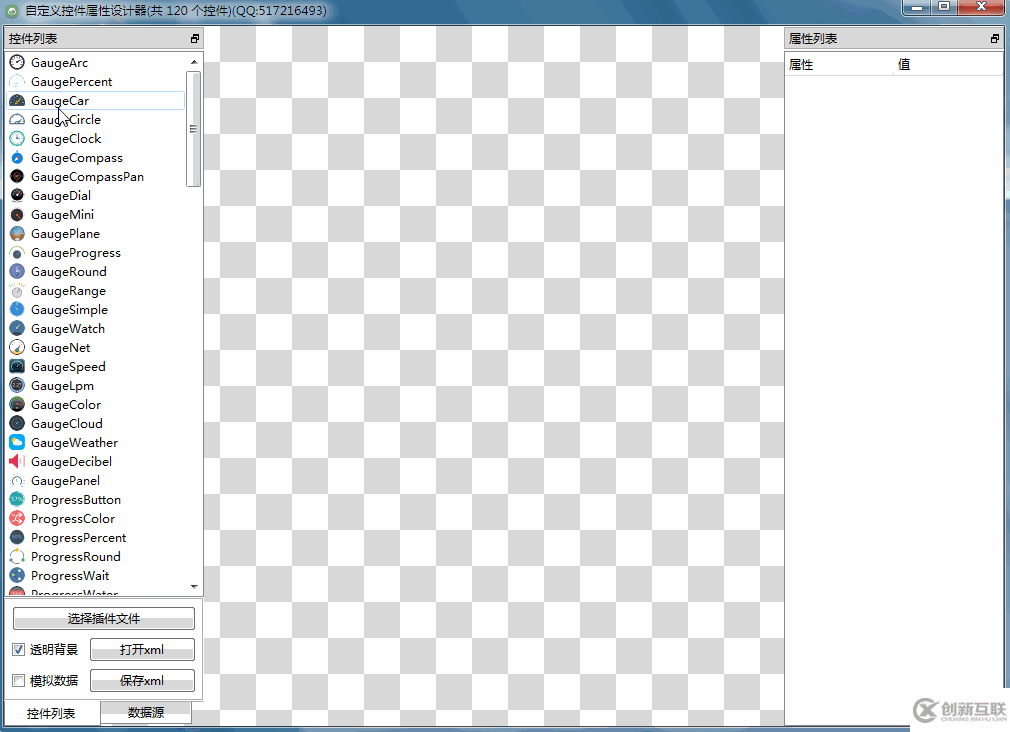Select the GaugeDecibel speaker icon

[17, 462]
